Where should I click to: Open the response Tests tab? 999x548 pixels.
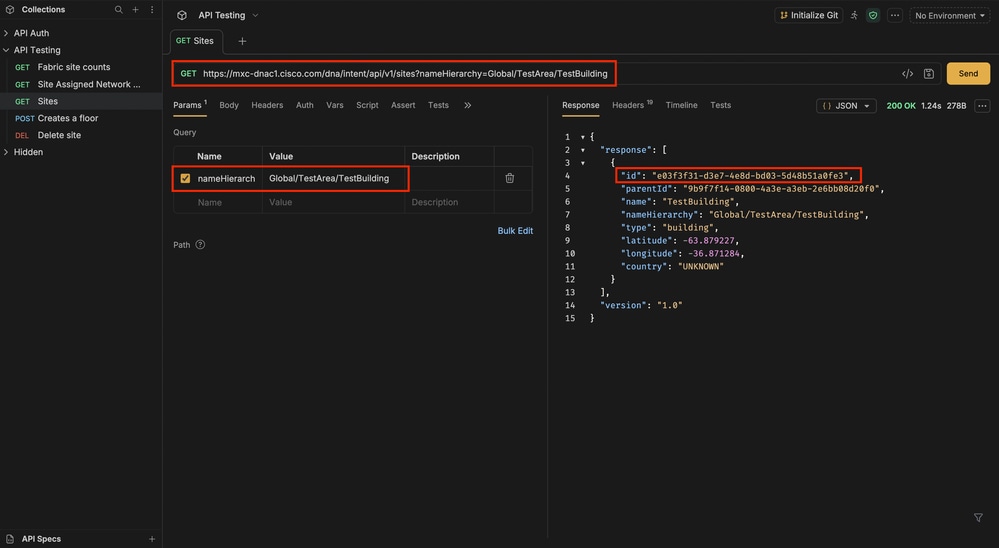[721, 105]
